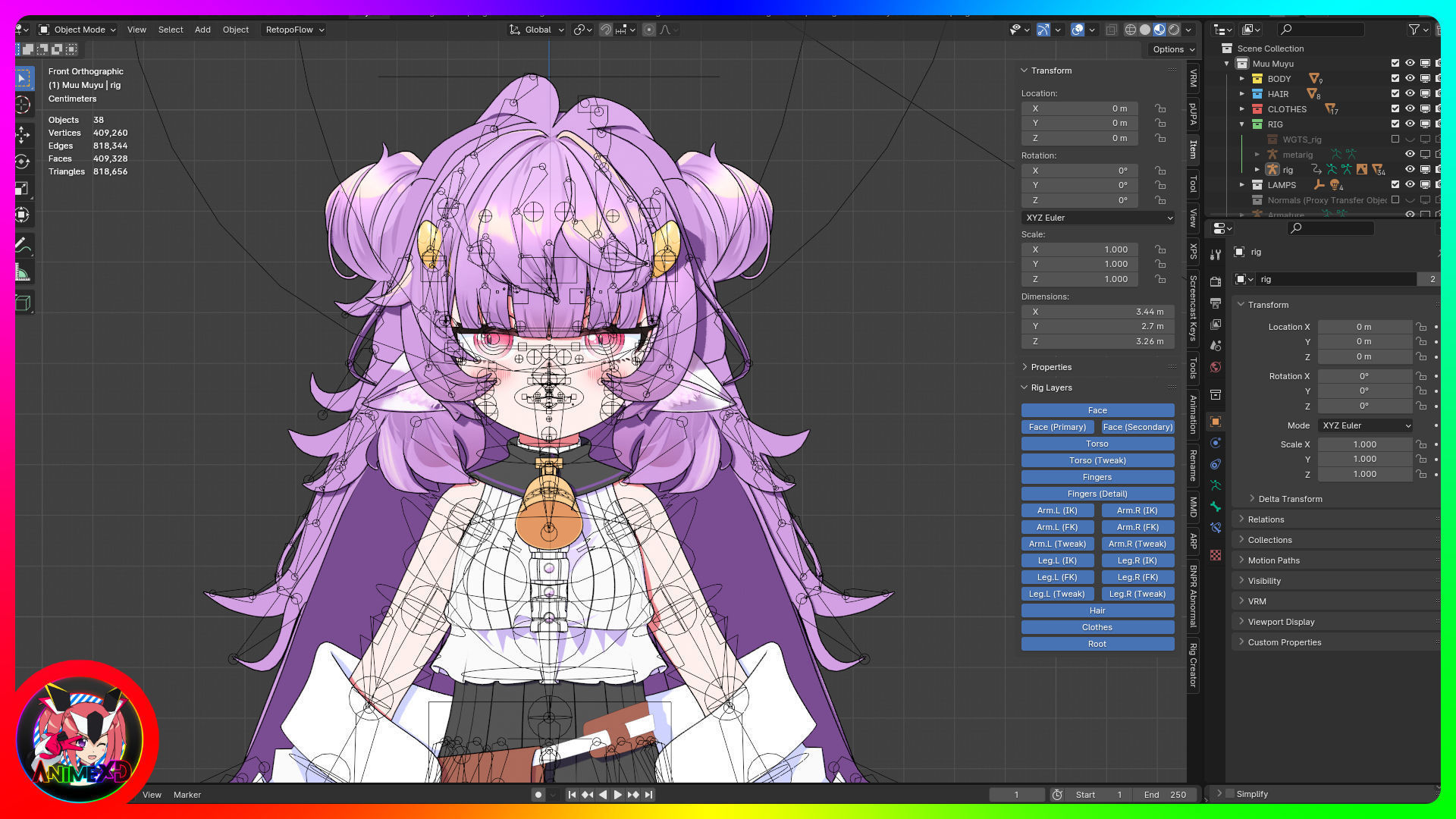Expand the Delta Transform section
The image size is (1456, 819).
pos(1290,499)
